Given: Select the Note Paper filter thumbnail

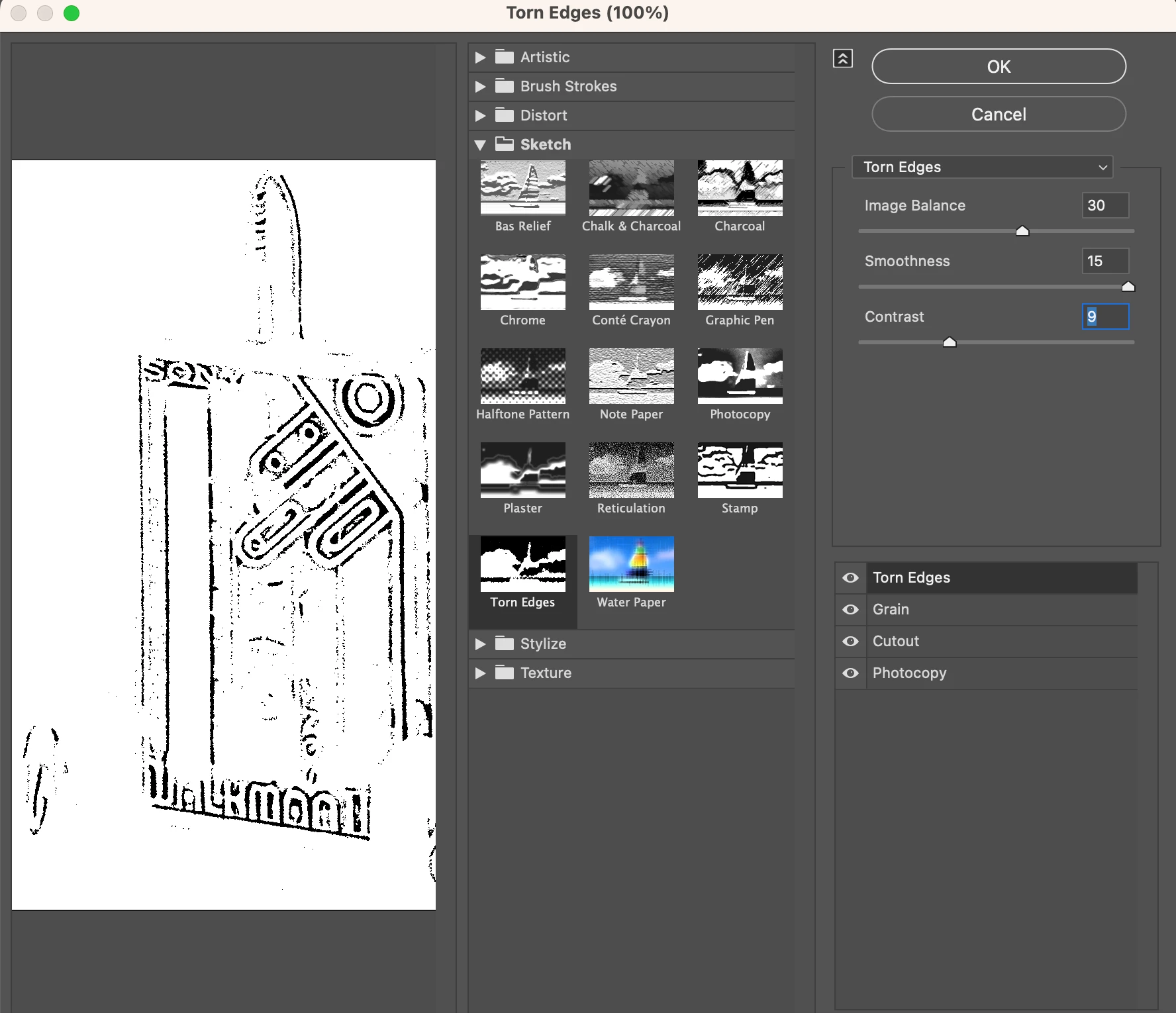Looking at the screenshot, I should tap(632, 376).
